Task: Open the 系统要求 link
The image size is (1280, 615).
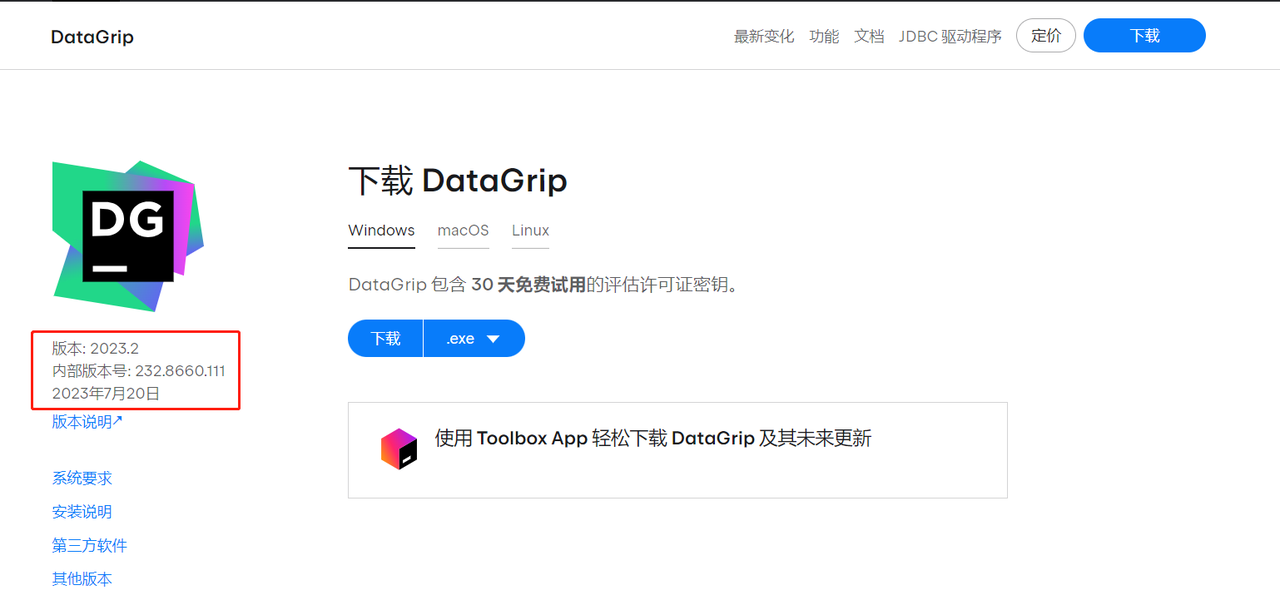Action: point(82,478)
